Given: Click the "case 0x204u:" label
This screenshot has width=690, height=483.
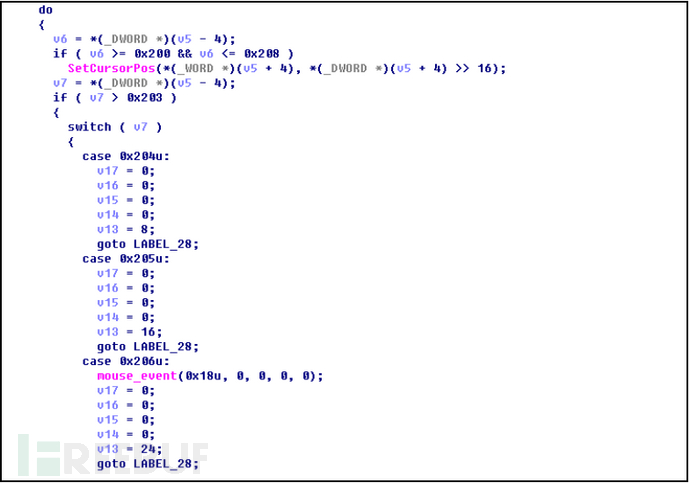Looking at the screenshot, I should pos(126,156).
